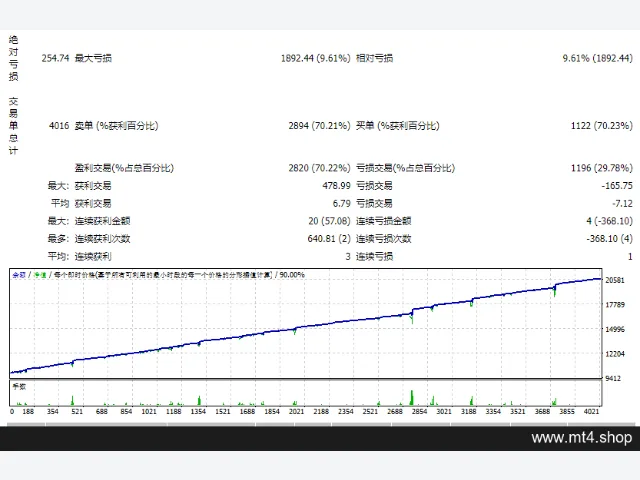Select average loss trade value -7.12
Viewport: 640px width, 480px height.
coord(622,203)
